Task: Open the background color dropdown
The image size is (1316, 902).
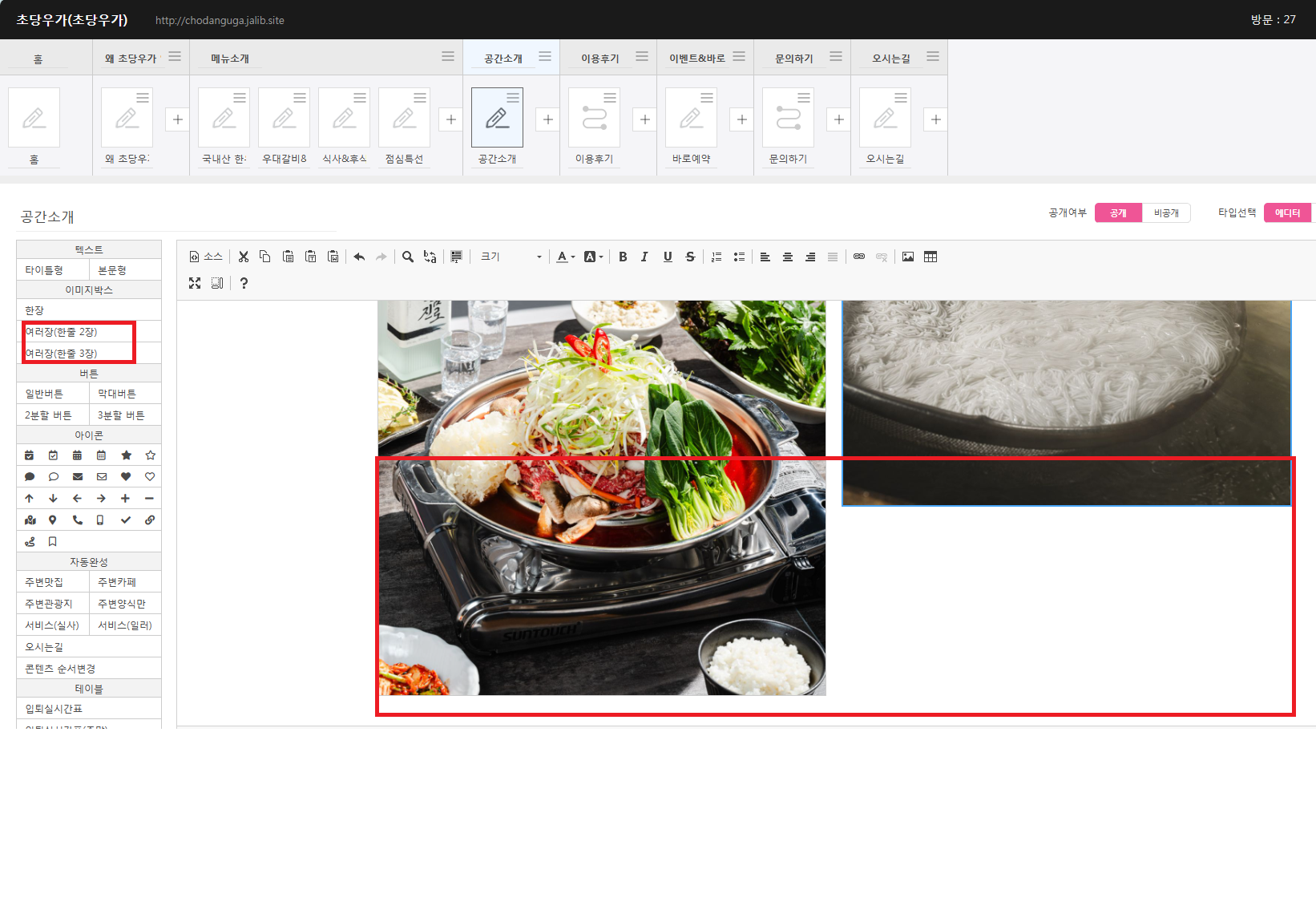Action: point(593,257)
